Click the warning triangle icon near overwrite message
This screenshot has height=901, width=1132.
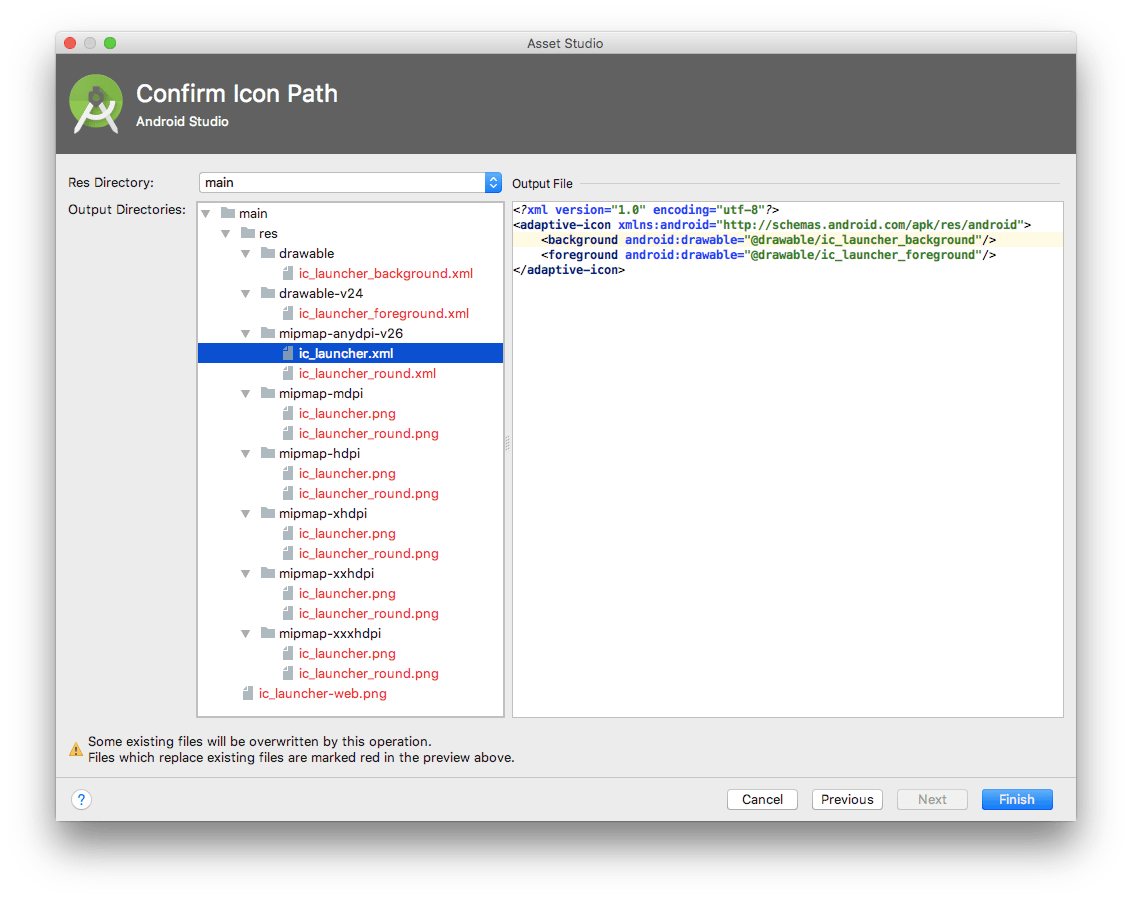(77, 748)
